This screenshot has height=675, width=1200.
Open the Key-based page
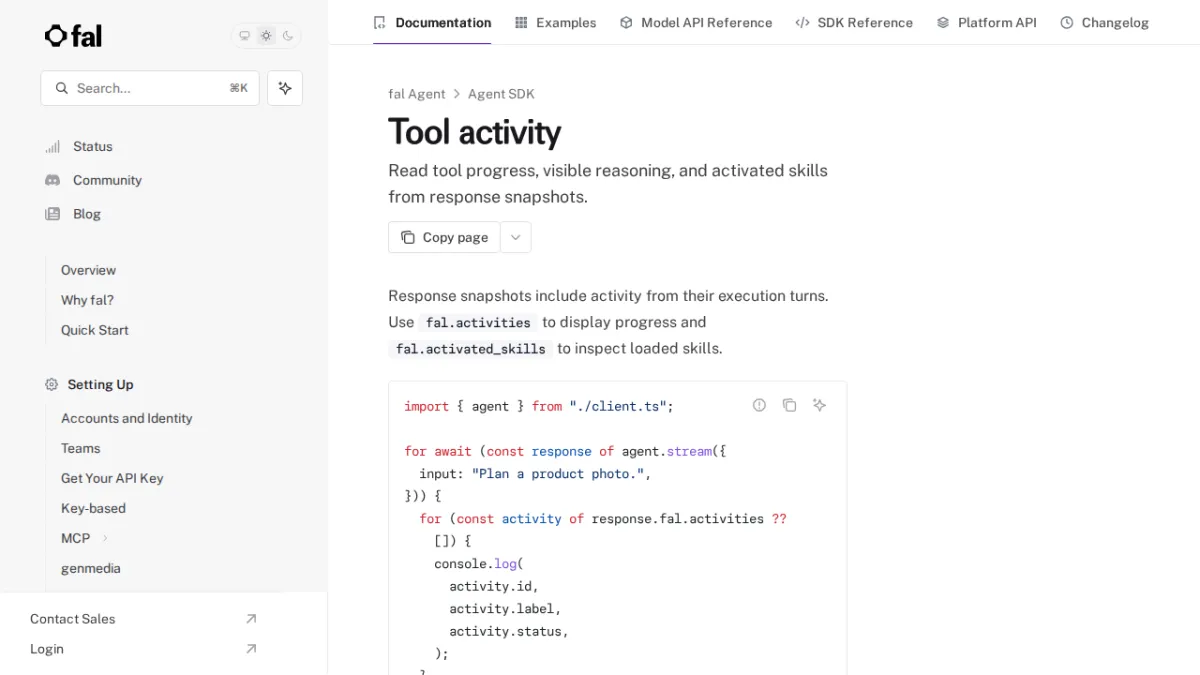pyautogui.click(x=94, y=508)
